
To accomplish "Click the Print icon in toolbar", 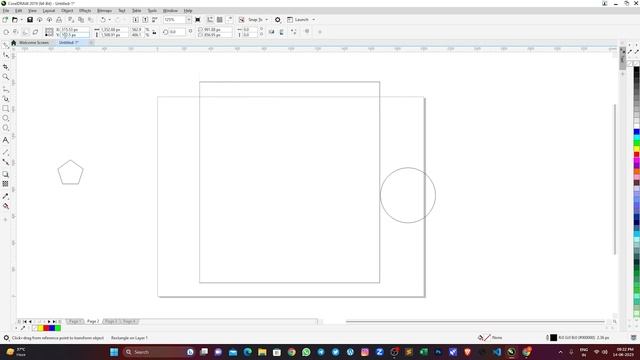I will 59,20.
